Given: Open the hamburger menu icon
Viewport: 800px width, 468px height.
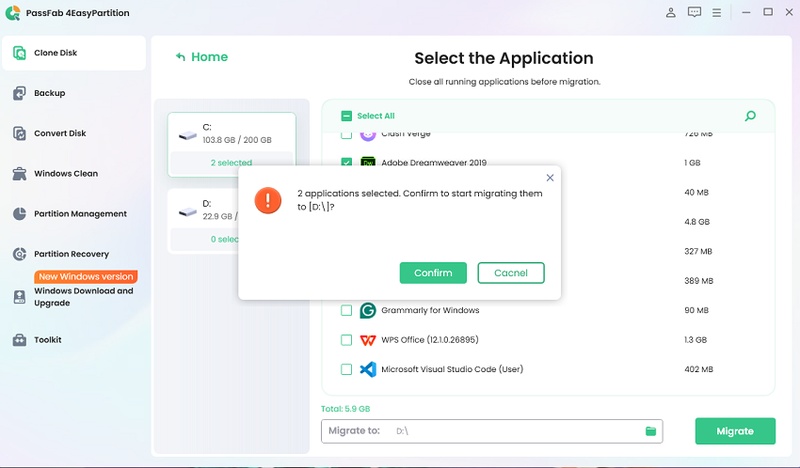Looking at the screenshot, I should point(717,13).
